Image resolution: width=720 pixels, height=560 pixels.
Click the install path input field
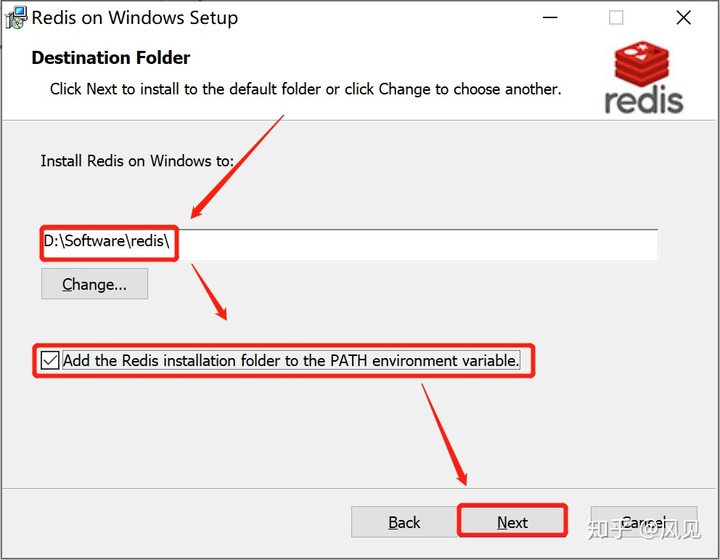349,244
